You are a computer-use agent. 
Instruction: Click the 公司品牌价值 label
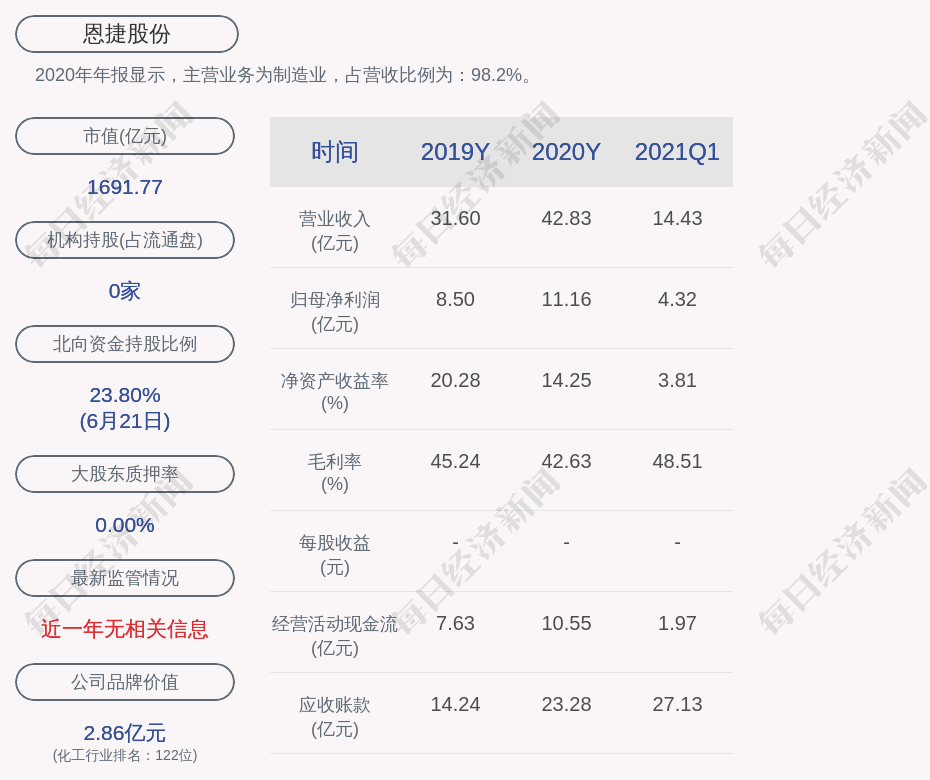click(125, 682)
